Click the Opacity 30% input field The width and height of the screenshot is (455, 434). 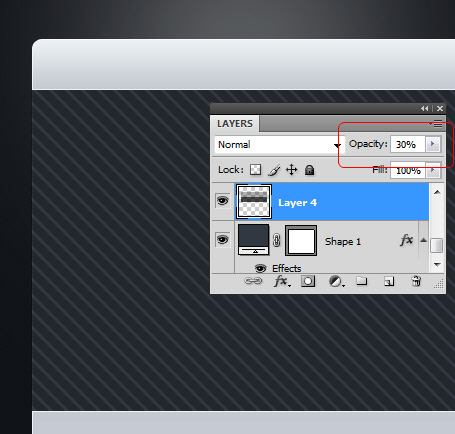[x=408, y=144]
